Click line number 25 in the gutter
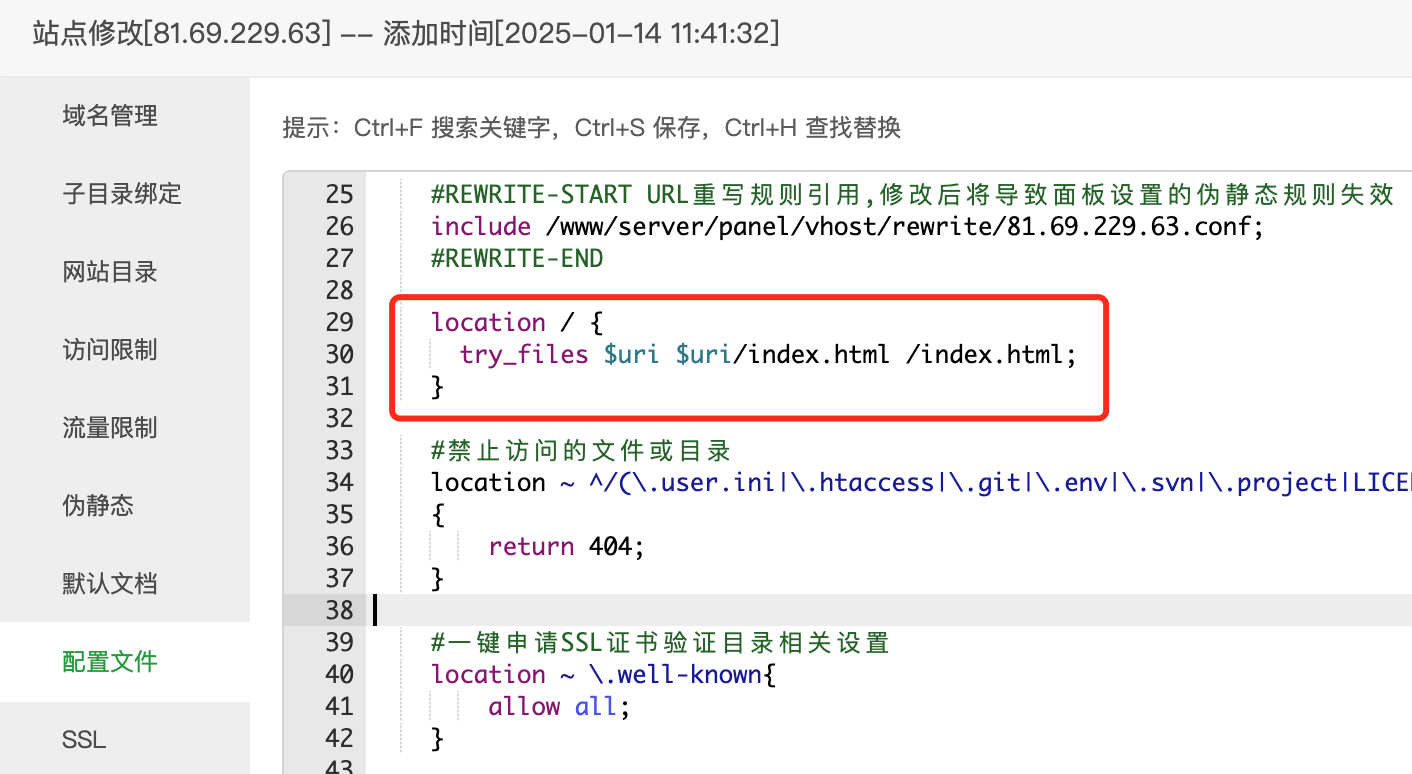The width and height of the screenshot is (1412, 774). [x=339, y=194]
